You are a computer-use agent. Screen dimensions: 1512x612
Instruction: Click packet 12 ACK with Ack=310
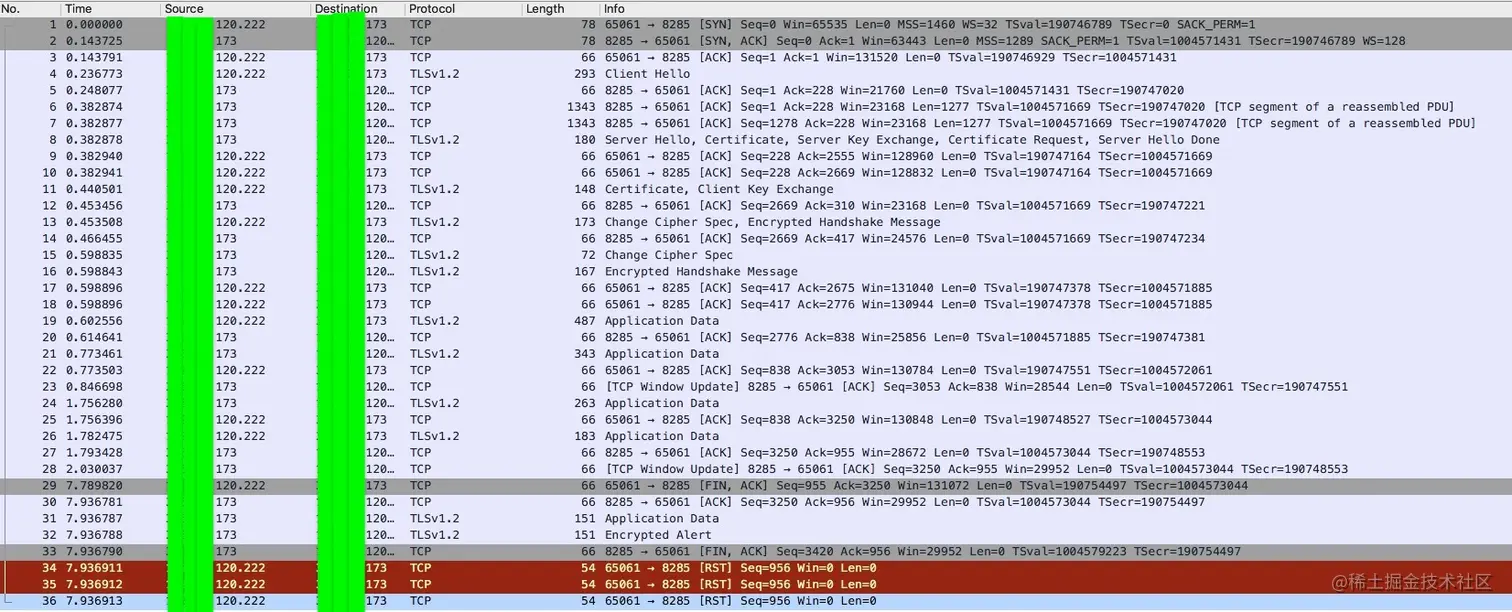pyautogui.click(x=756, y=205)
